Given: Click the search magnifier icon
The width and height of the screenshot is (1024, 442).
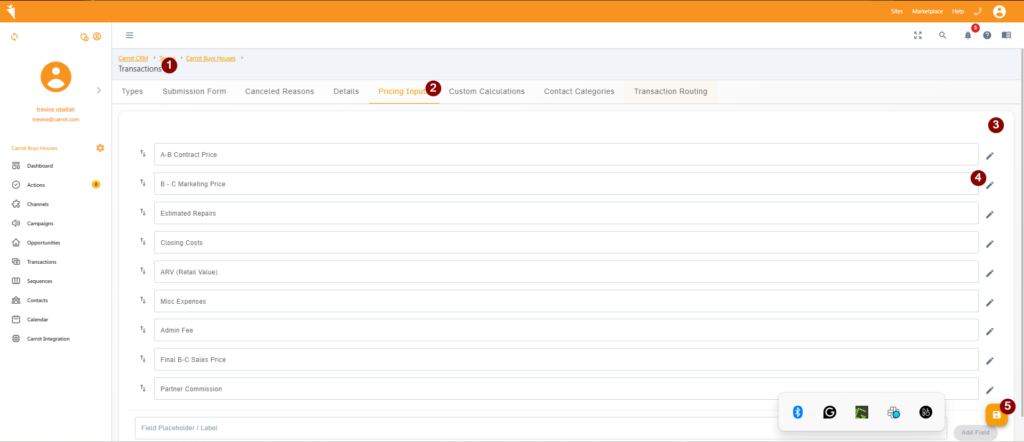Looking at the screenshot, I should pyautogui.click(x=942, y=35).
